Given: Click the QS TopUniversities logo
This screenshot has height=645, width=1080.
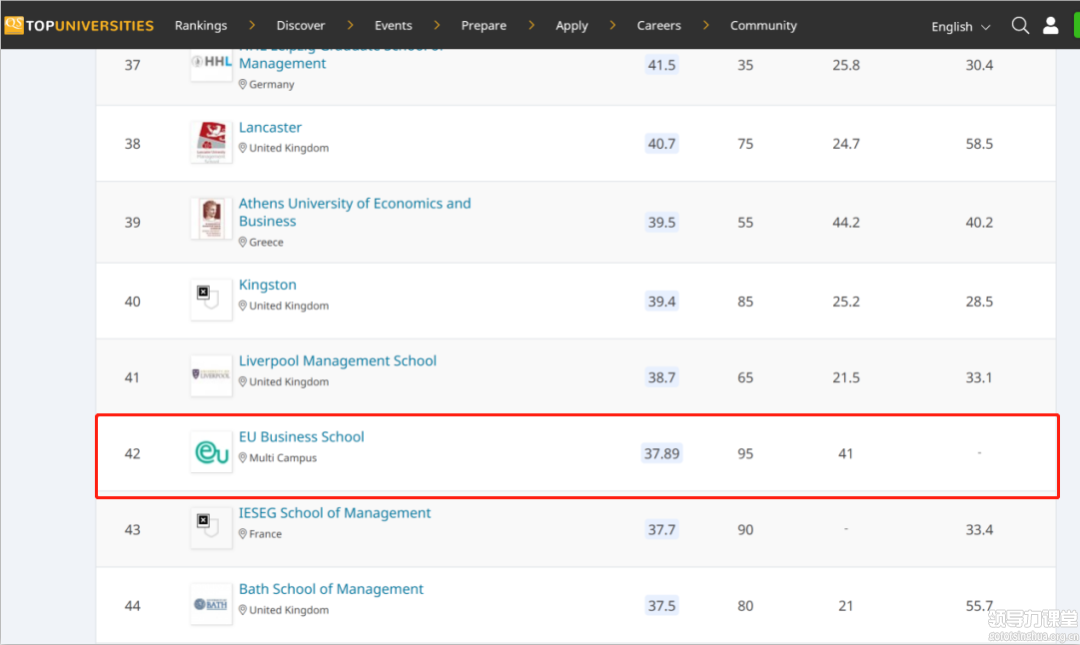Looking at the screenshot, I should click(79, 25).
